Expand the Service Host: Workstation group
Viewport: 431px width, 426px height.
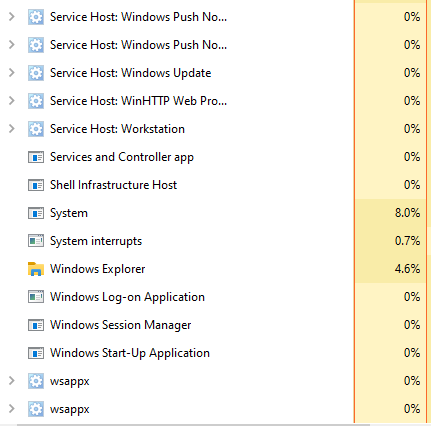click(x=12, y=128)
